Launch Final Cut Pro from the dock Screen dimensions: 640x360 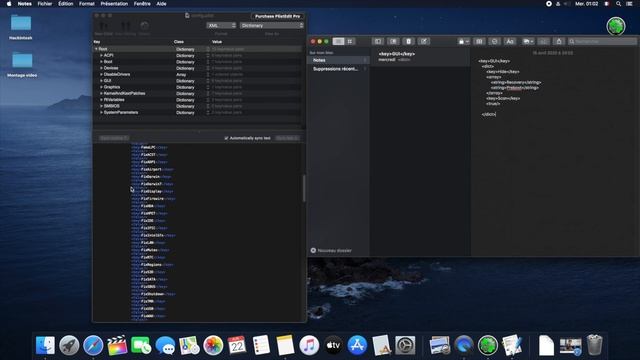click(117, 345)
